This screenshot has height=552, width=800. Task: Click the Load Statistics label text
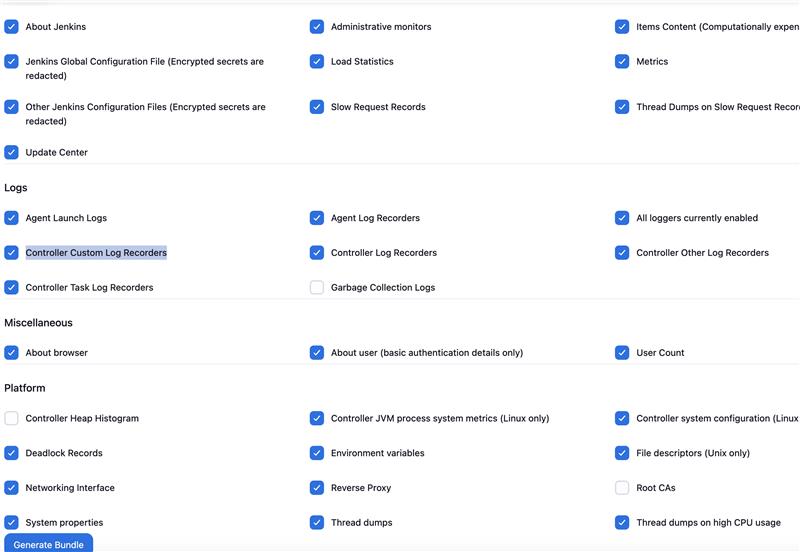point(362,61)
